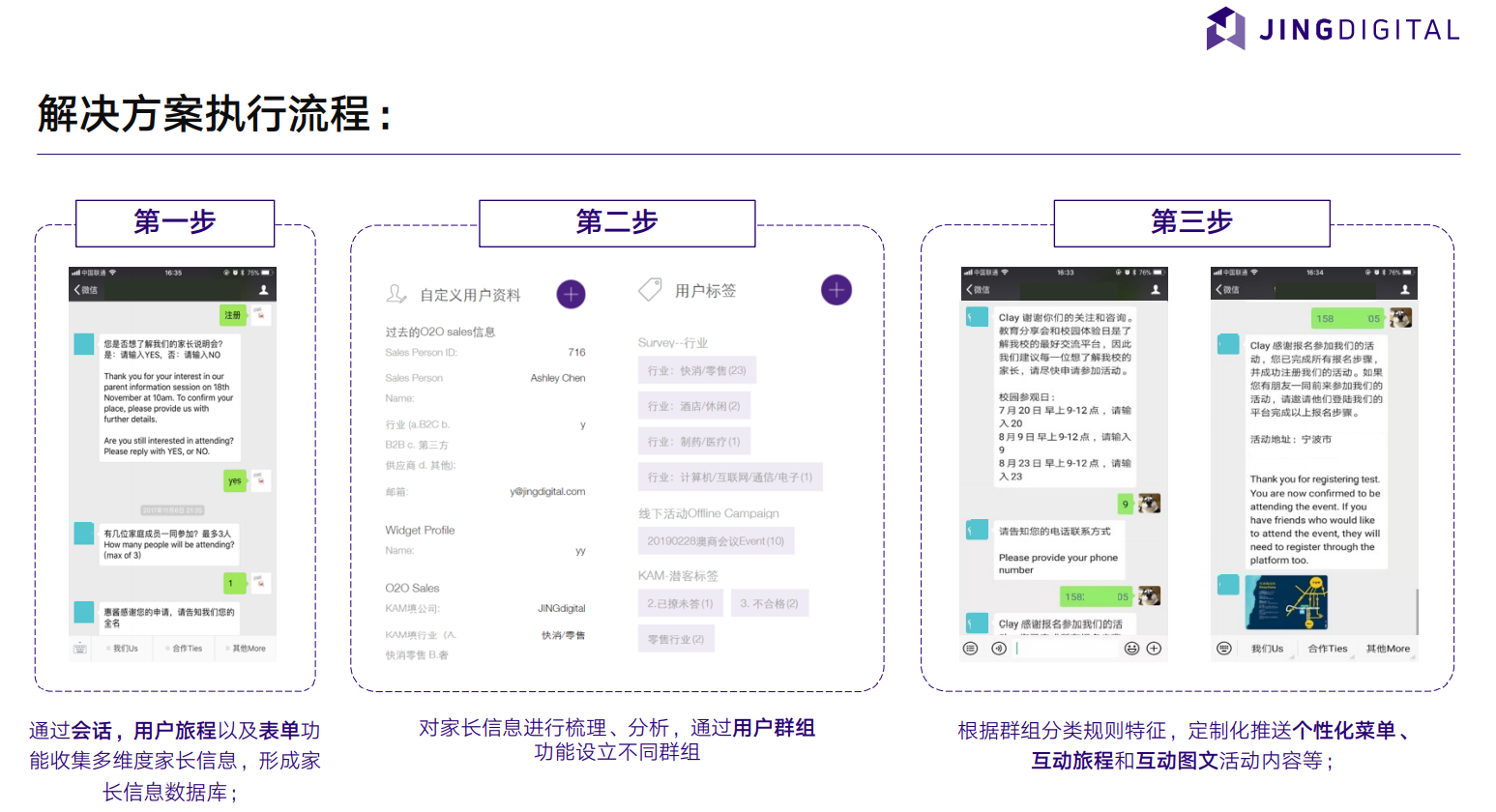Toggle the 3.不合格(2) tag filter
Image resolution: width=1496 pixels, height=812 pixels.
pyautogui.click(x=771, y=602)
